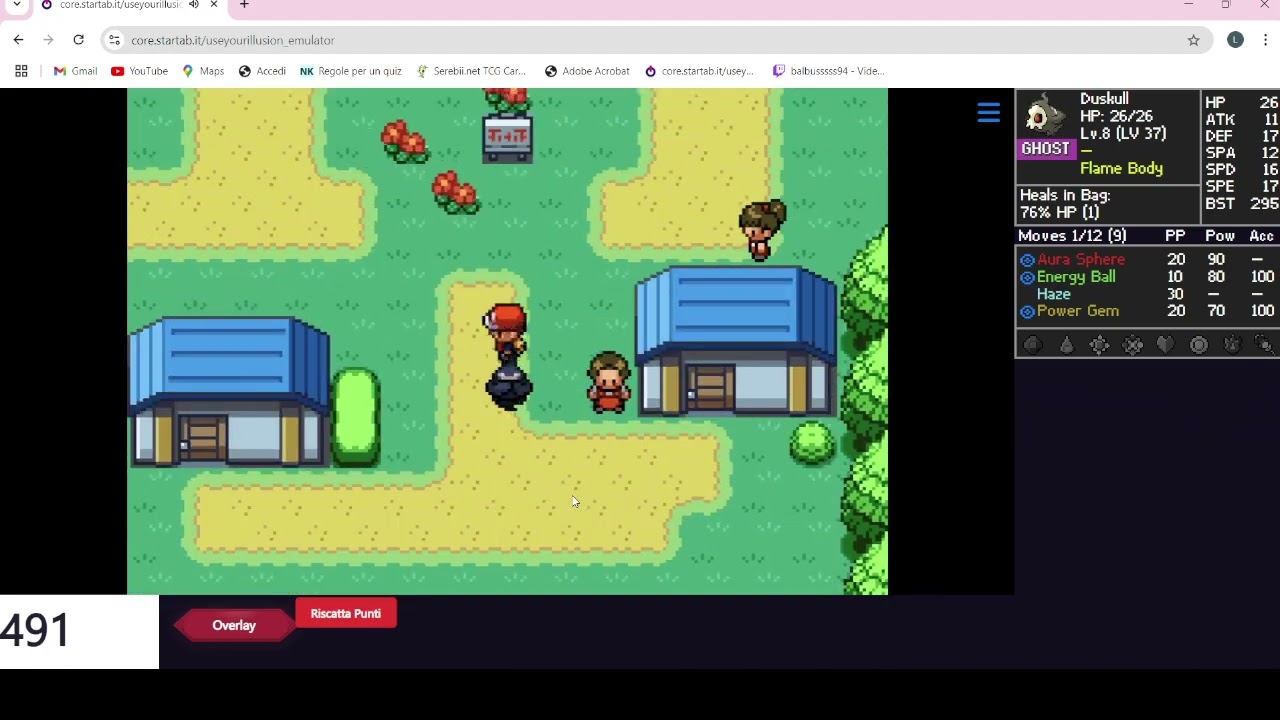Mute the tab via speaker icon
This screenshot has height=720, width=1280.
(x=194, y=5)
